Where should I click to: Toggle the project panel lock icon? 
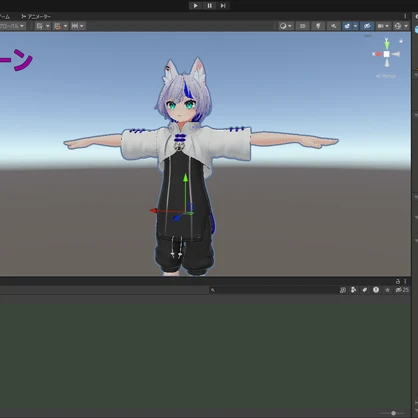398,281
